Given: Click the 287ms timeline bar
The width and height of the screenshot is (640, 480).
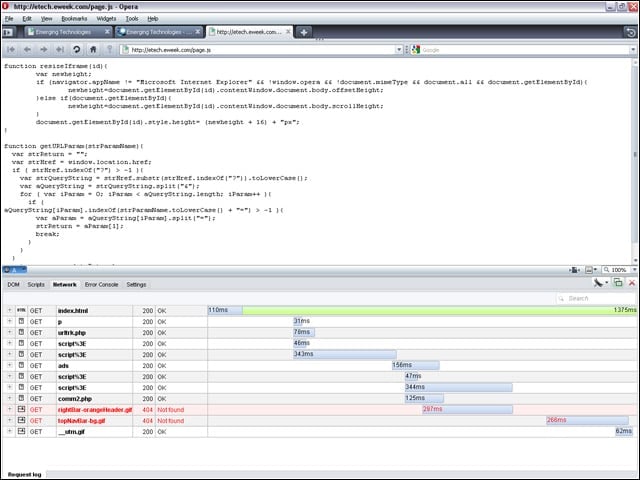Looking at the screenshot, I should (x=467, y=409).
